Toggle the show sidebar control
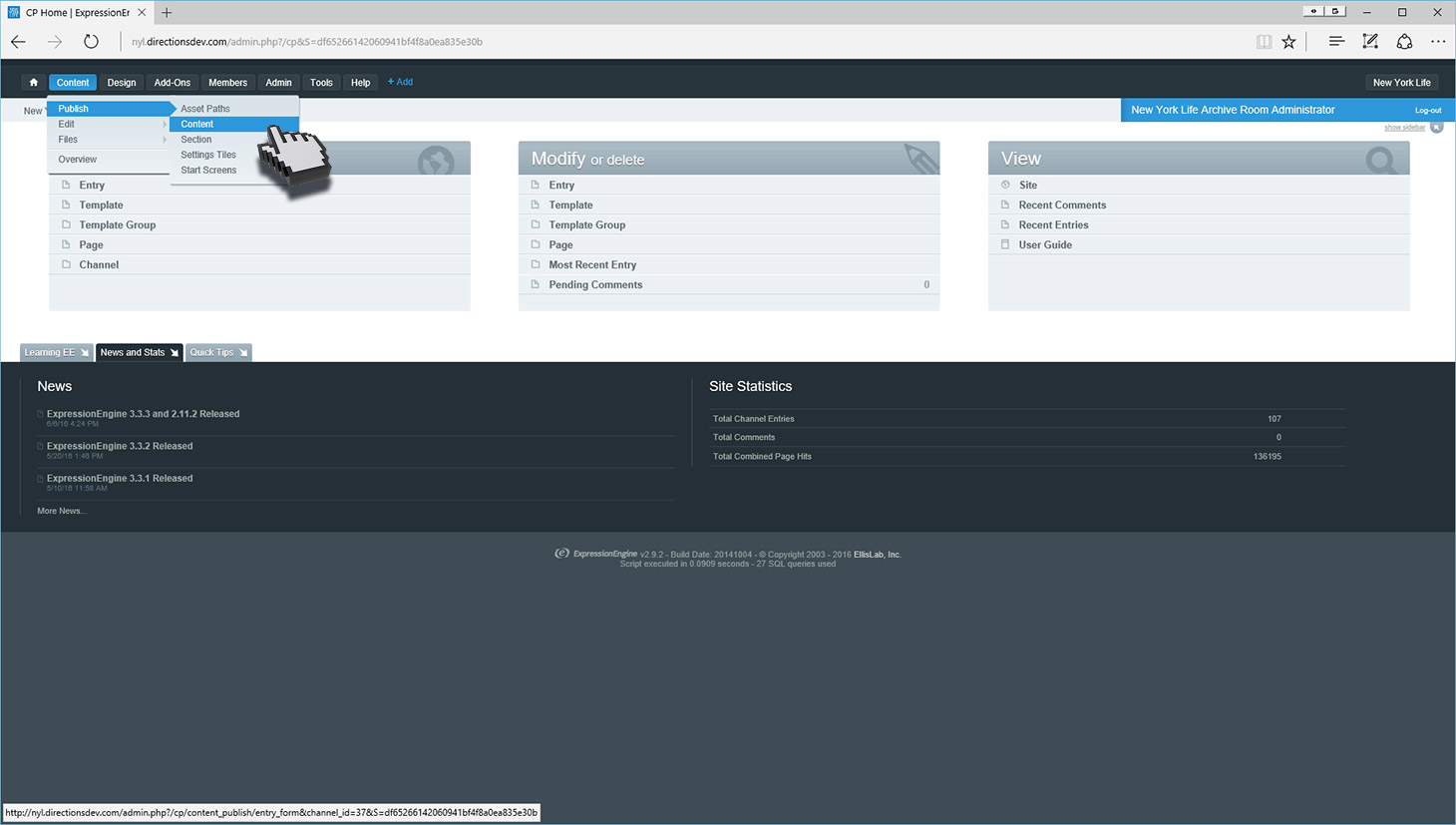1456x825 pixels. tap(1404, 128)
